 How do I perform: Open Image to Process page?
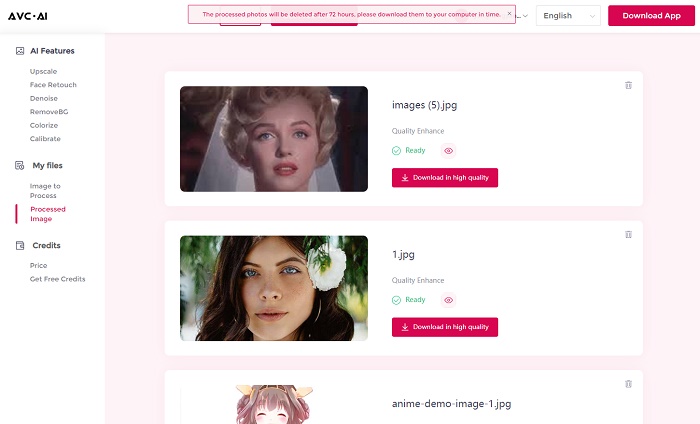click(45, 191)
